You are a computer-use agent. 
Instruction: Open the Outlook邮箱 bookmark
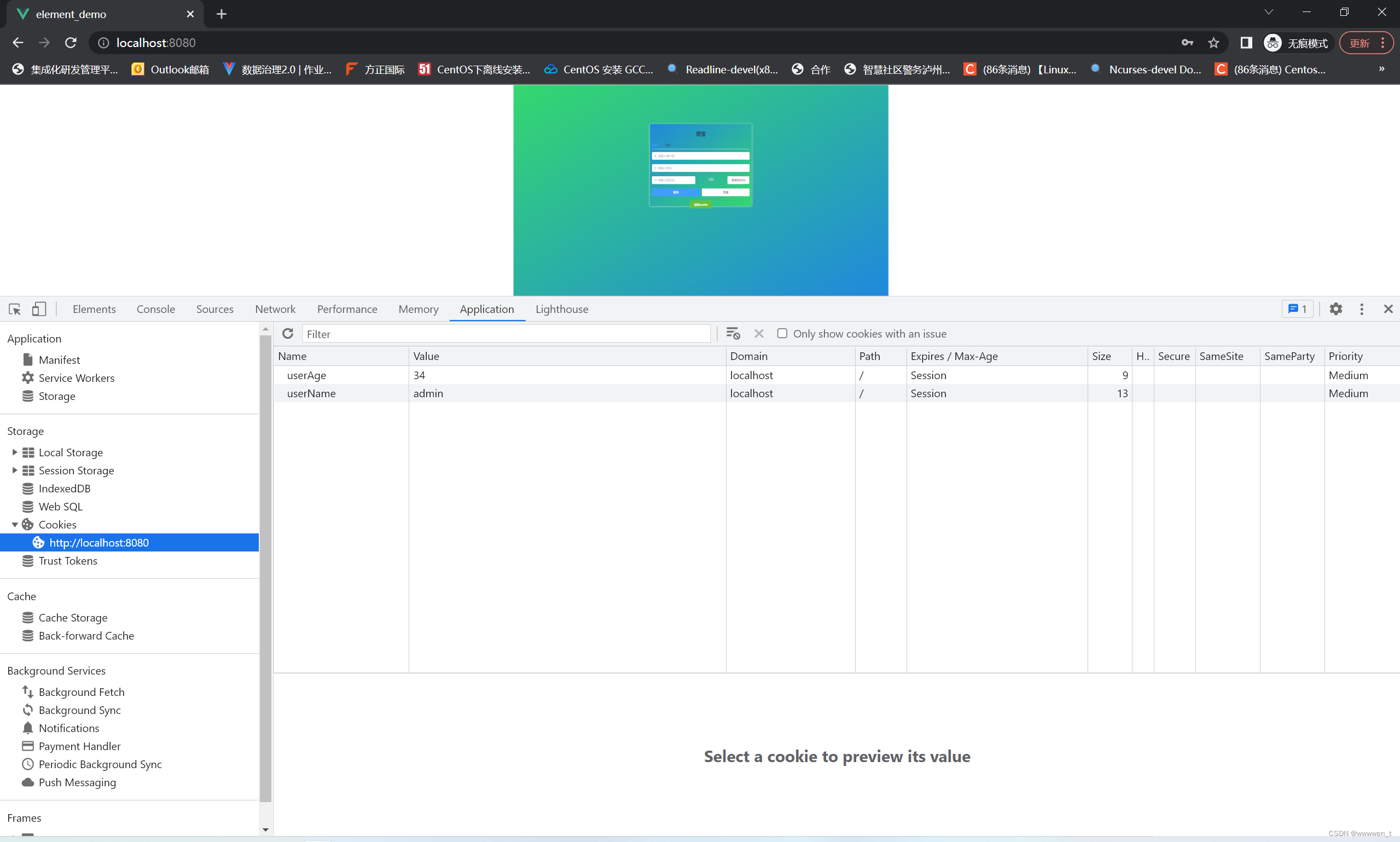170,69
